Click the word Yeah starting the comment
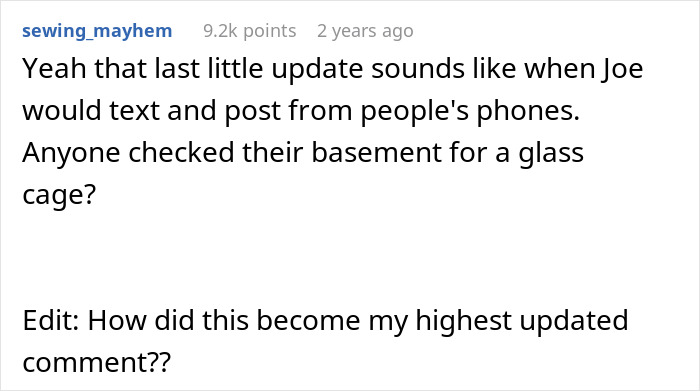Screen dimensions: 700x391 pos(54,69)
